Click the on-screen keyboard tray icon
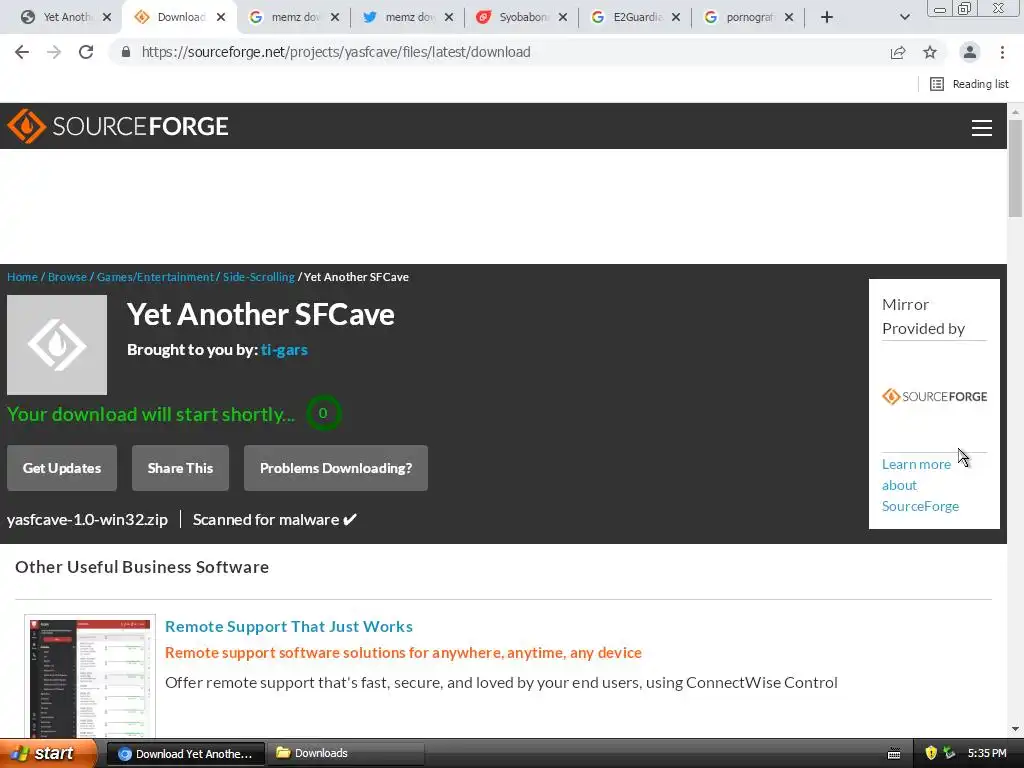Screen dimensions: 1024x768 (894, 754)
